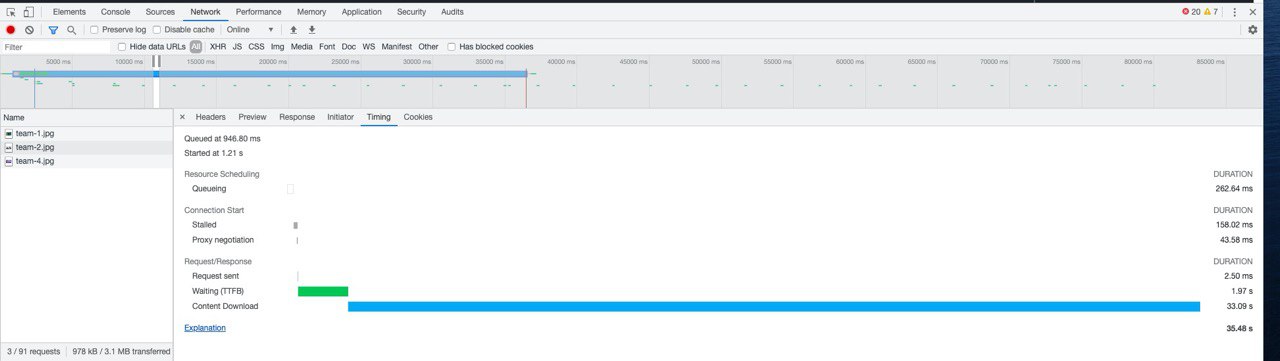This screenshot has width=1280, height=361.
Task: Filter requests by XHR
Action: [218, 47]
